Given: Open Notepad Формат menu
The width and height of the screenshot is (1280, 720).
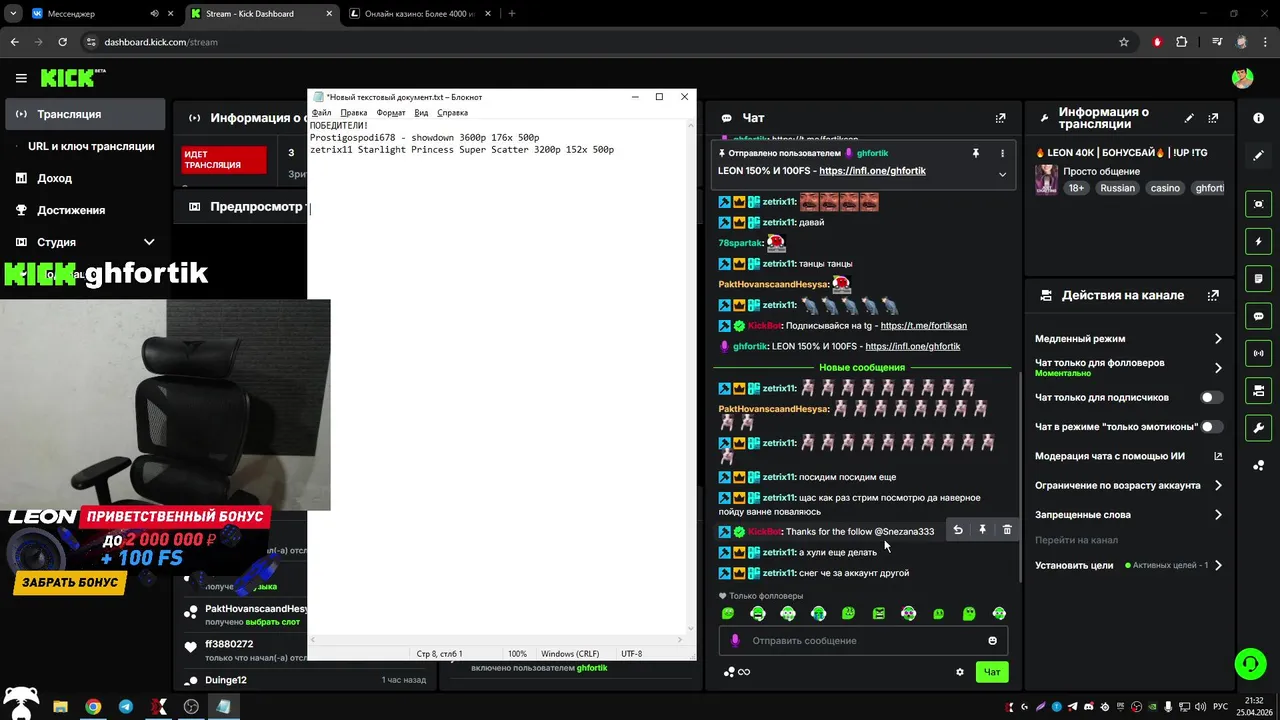Looking at the screenshot, I should 391,113.
